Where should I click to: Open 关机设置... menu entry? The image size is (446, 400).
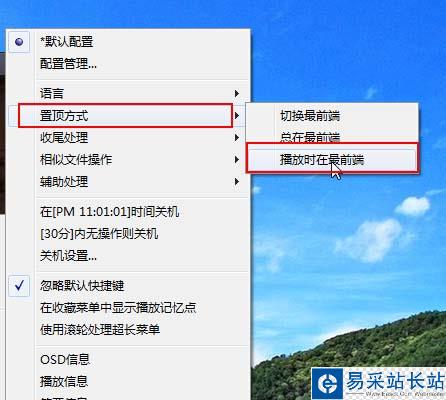(68, 256)
